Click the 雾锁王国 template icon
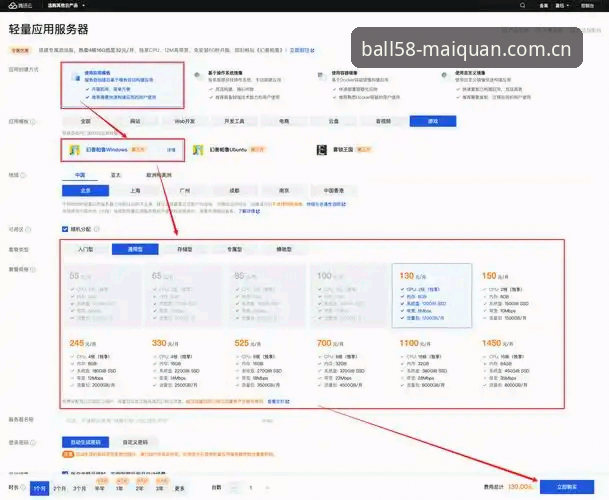609x500 pixels. coord(322,150)
